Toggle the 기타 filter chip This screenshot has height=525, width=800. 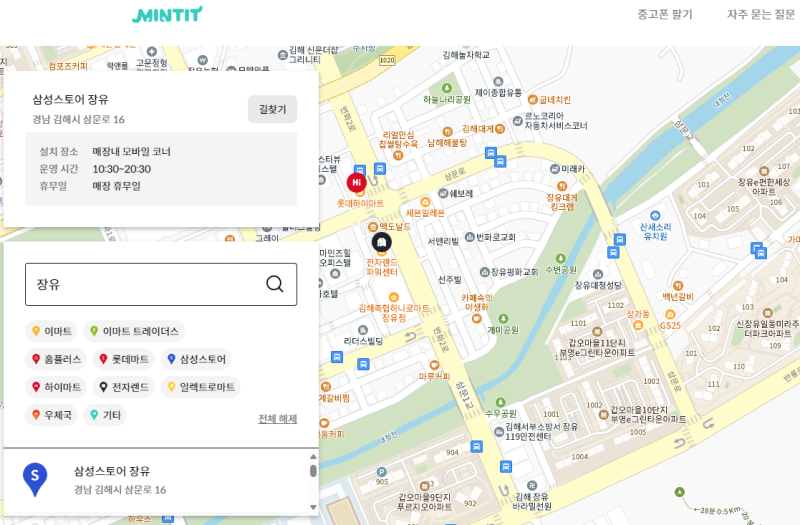(x=105, y=415)
